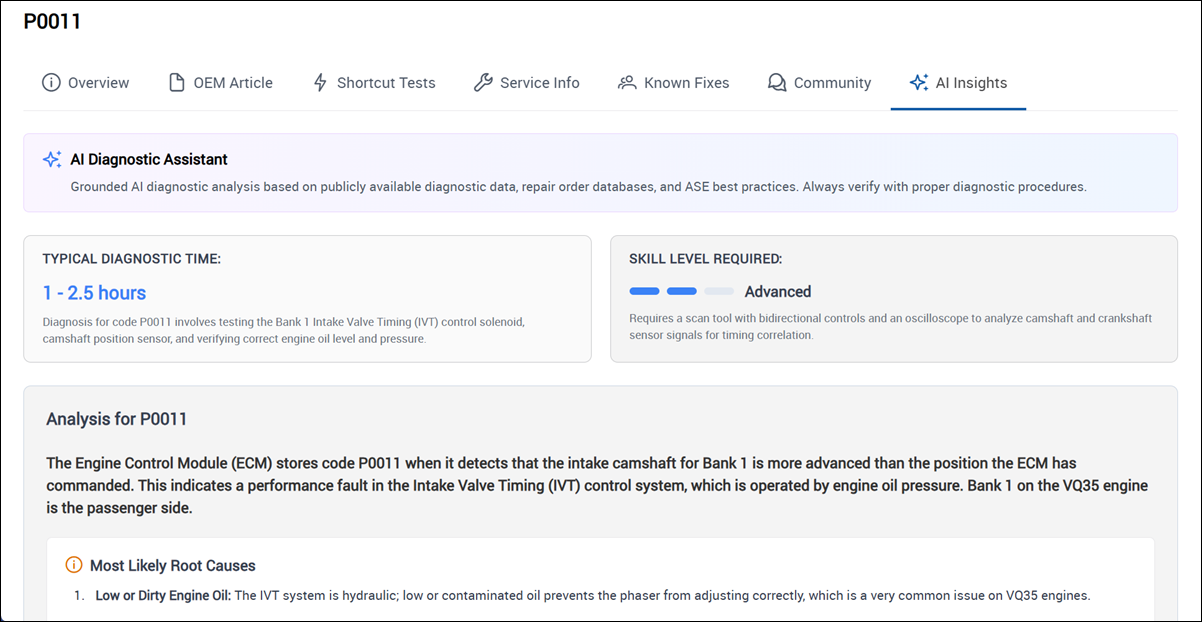Click the 1 - 2.5 hours diagnostic time
Viewport: 1202px width, 622px height.
94,293
